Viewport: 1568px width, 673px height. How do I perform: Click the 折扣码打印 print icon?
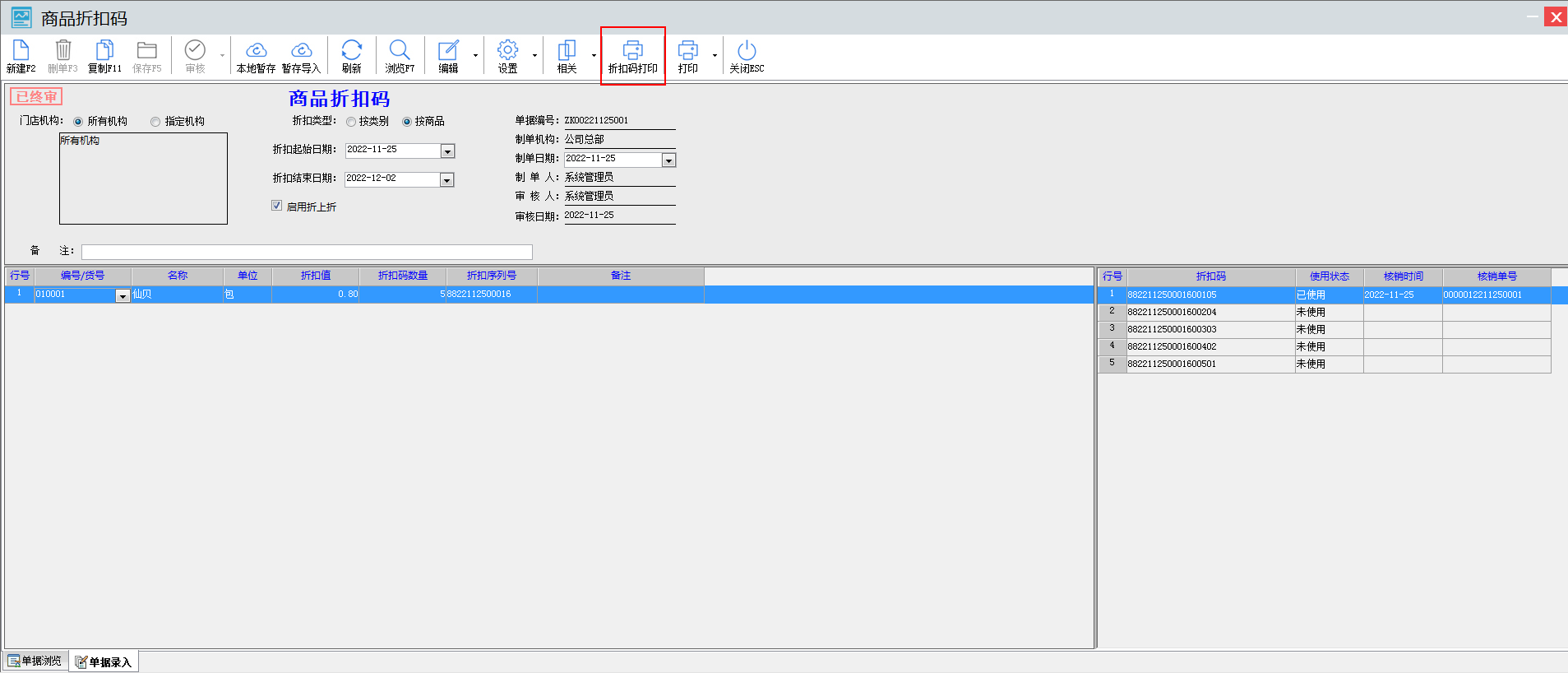click(x=632, y=51)
